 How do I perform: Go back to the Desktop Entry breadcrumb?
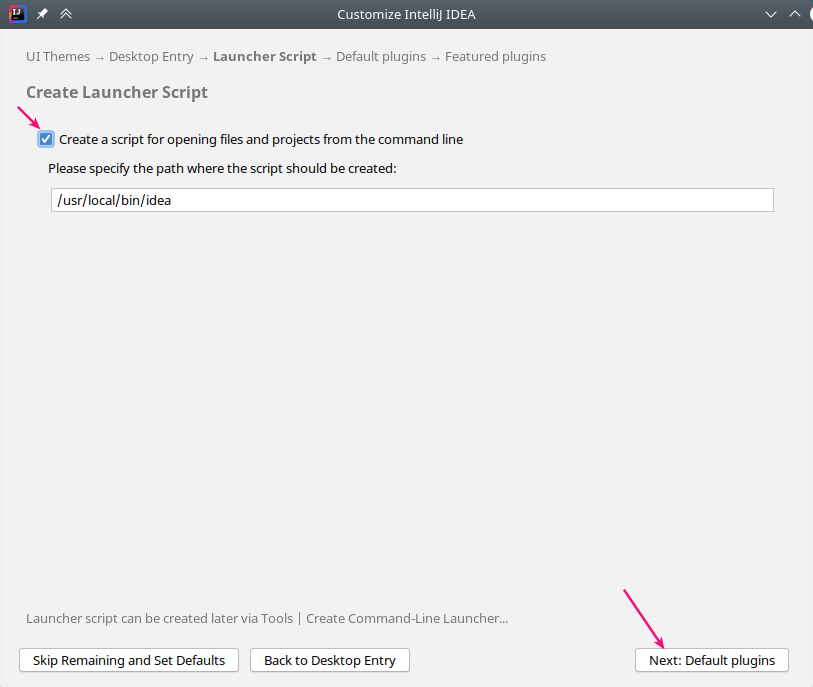[x=151, y=56]
